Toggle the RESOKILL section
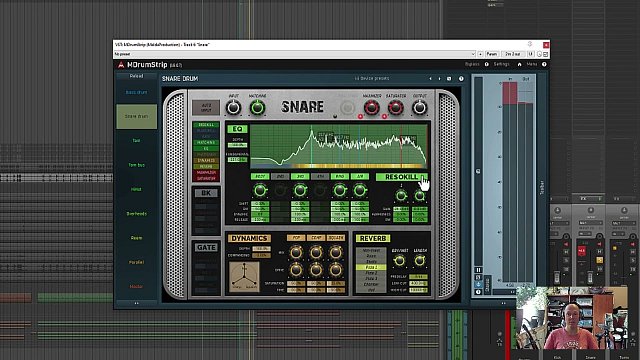Image resolution: width=640 pixels, height=360 pixels. (x=401, y=177)
